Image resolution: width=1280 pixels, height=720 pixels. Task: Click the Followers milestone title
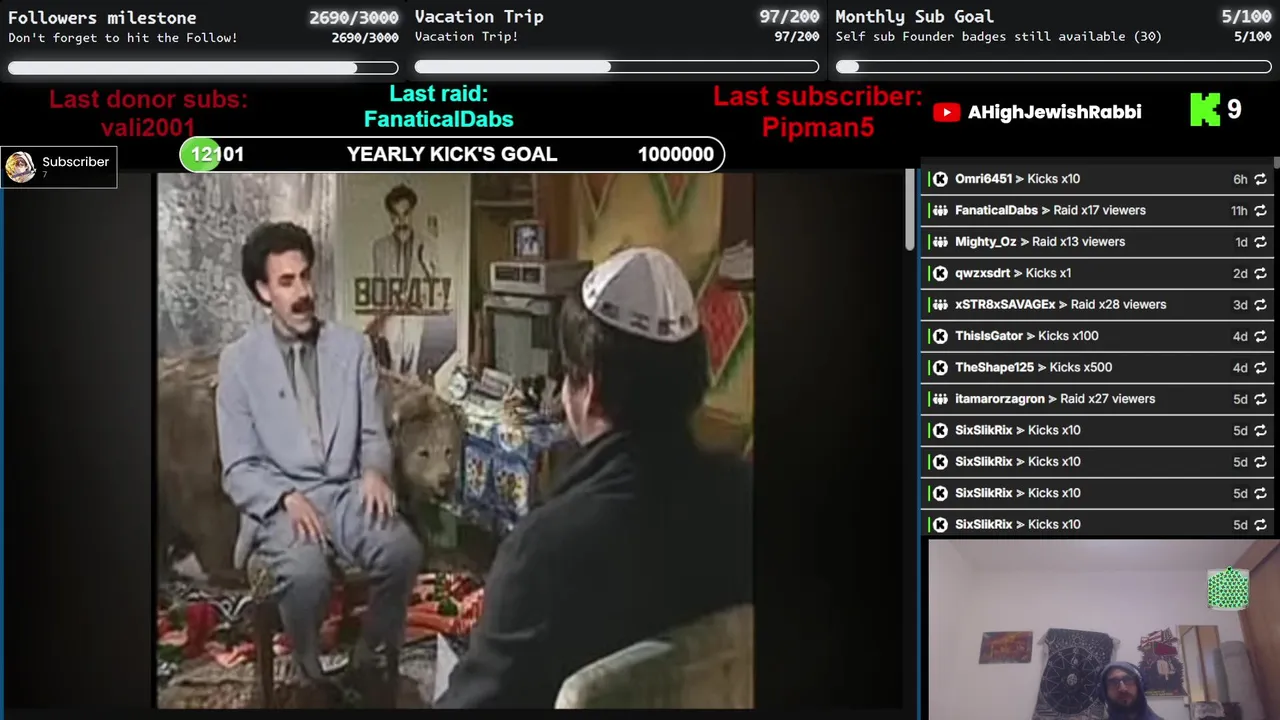[x=102, y=17]
